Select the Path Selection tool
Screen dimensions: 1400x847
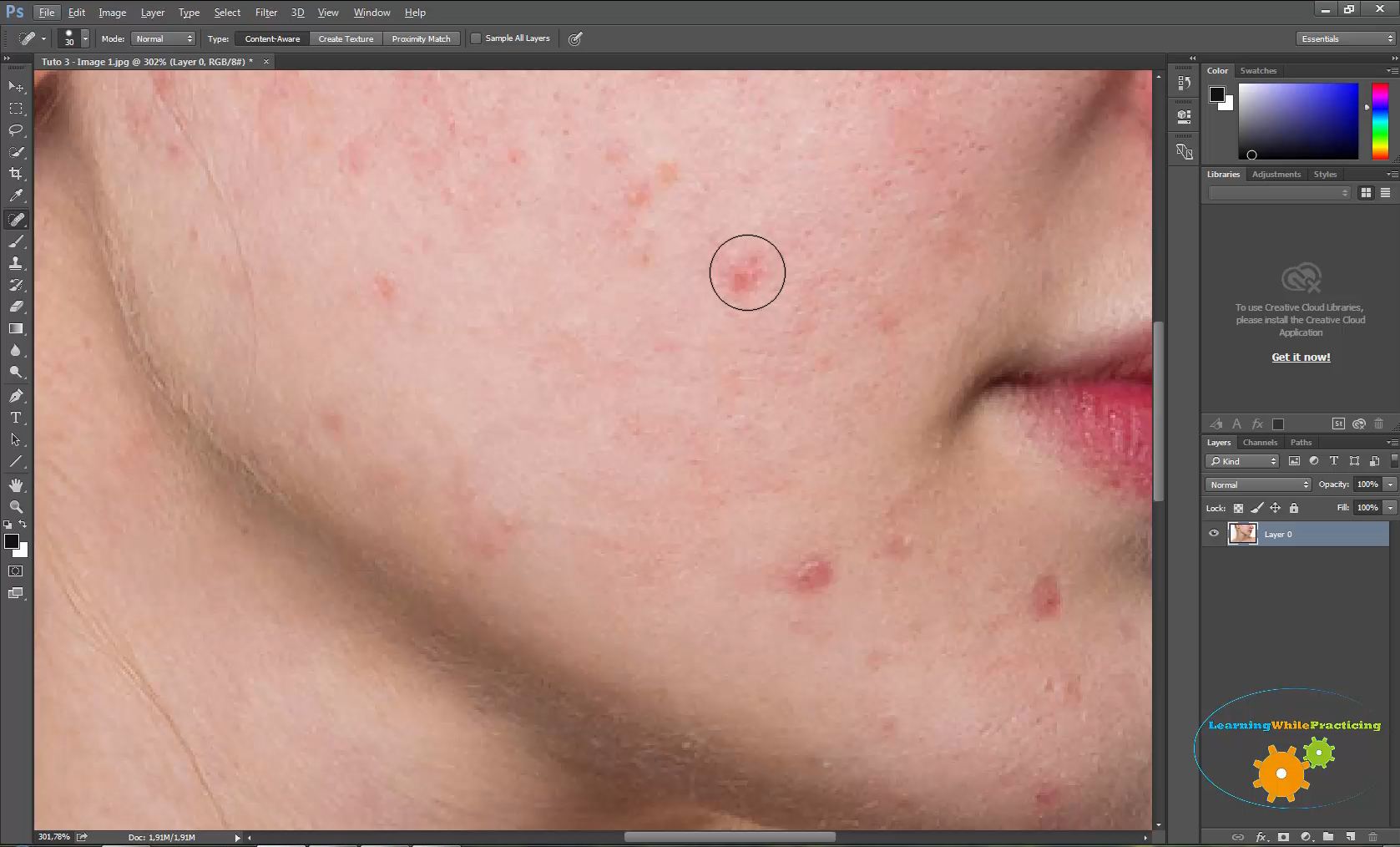tap(16, 439)
